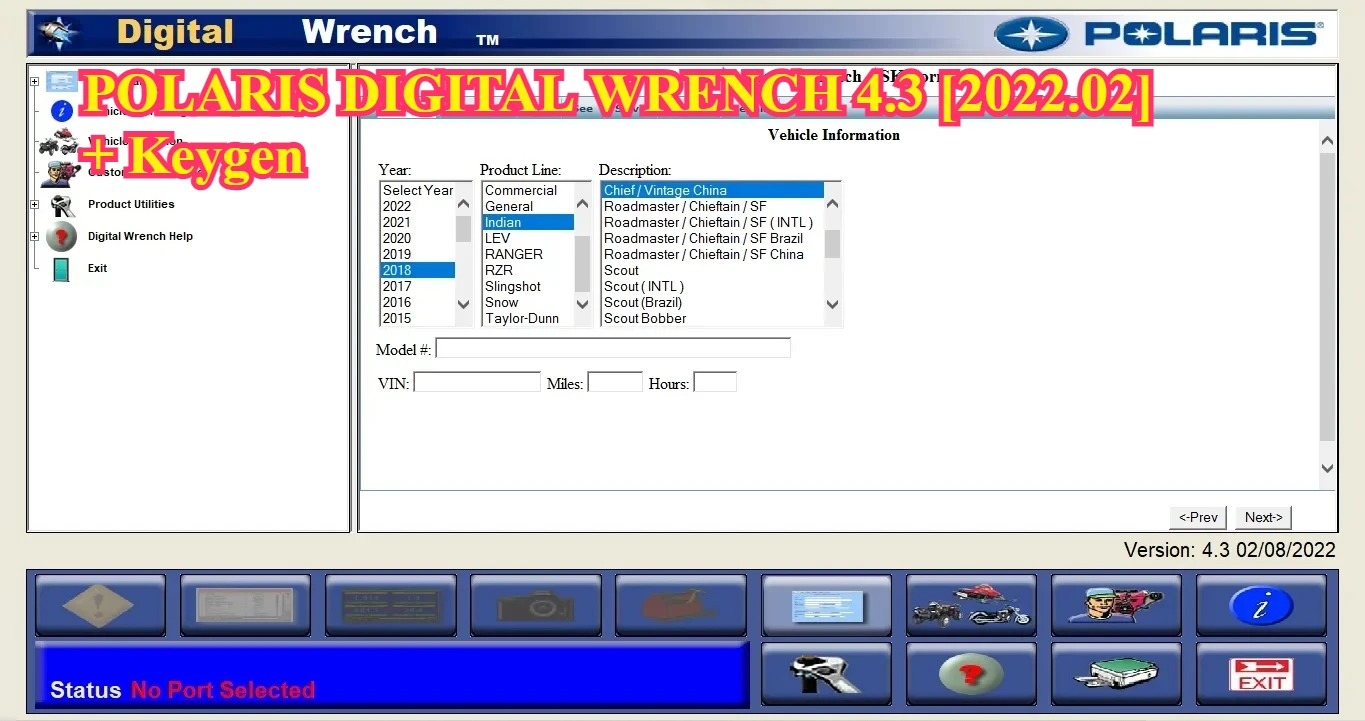Click the teal door icon beside Exit

click(x=61, y=269)
